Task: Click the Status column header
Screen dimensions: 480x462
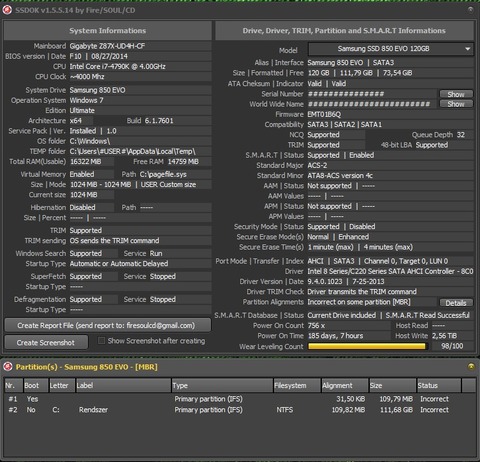Action: pos(439,386)
